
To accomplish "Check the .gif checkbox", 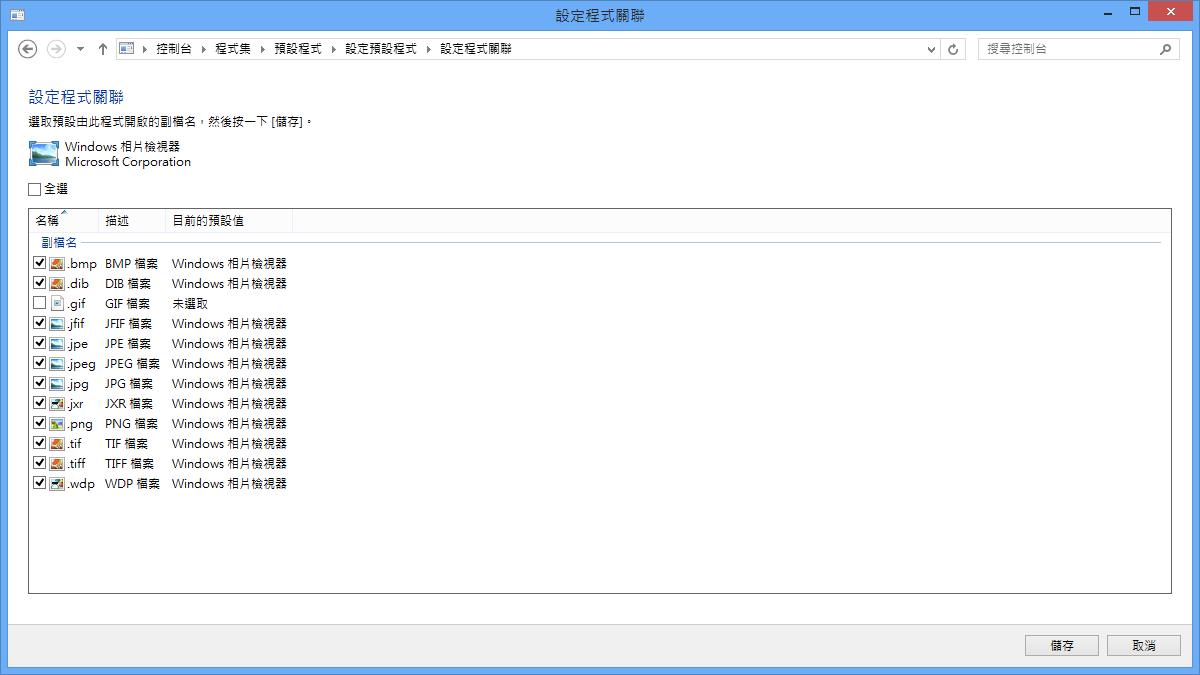I will tap(39, 303).
